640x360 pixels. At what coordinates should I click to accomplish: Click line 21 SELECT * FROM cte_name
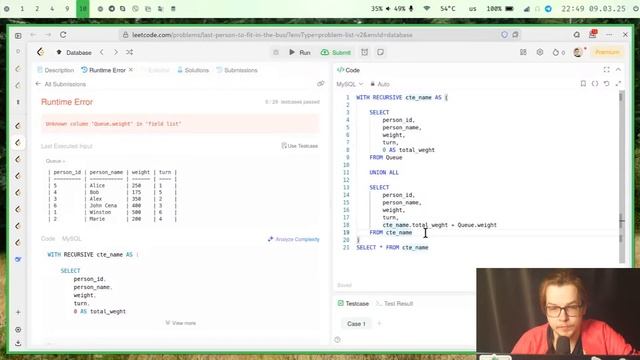point(392,247)
